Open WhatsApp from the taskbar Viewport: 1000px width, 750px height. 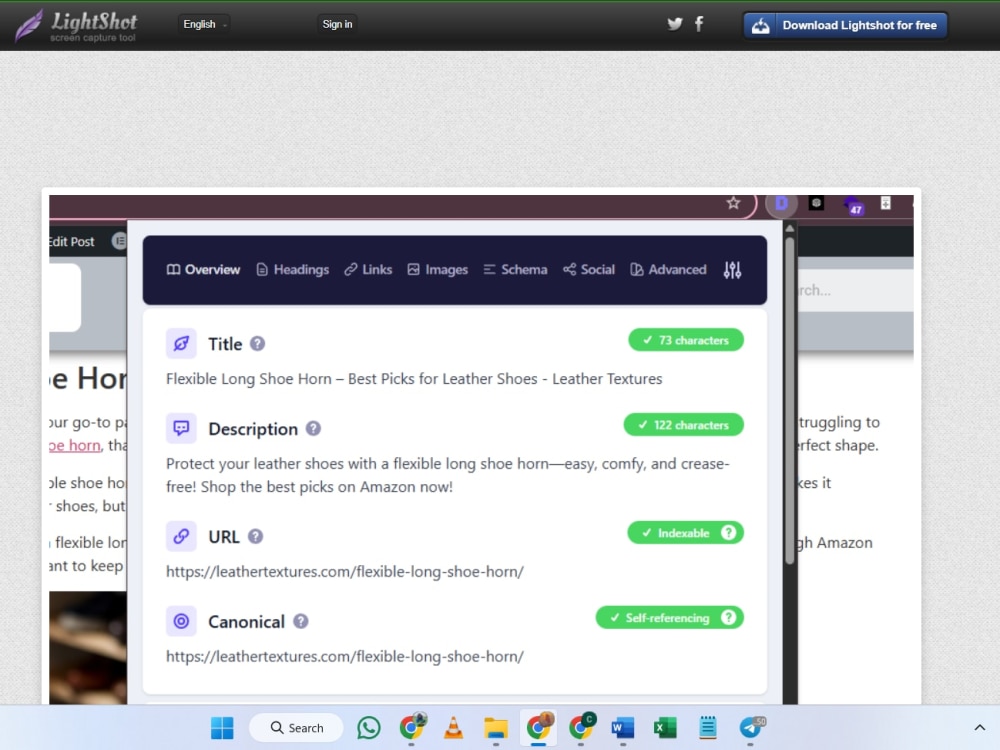[369, 728]
